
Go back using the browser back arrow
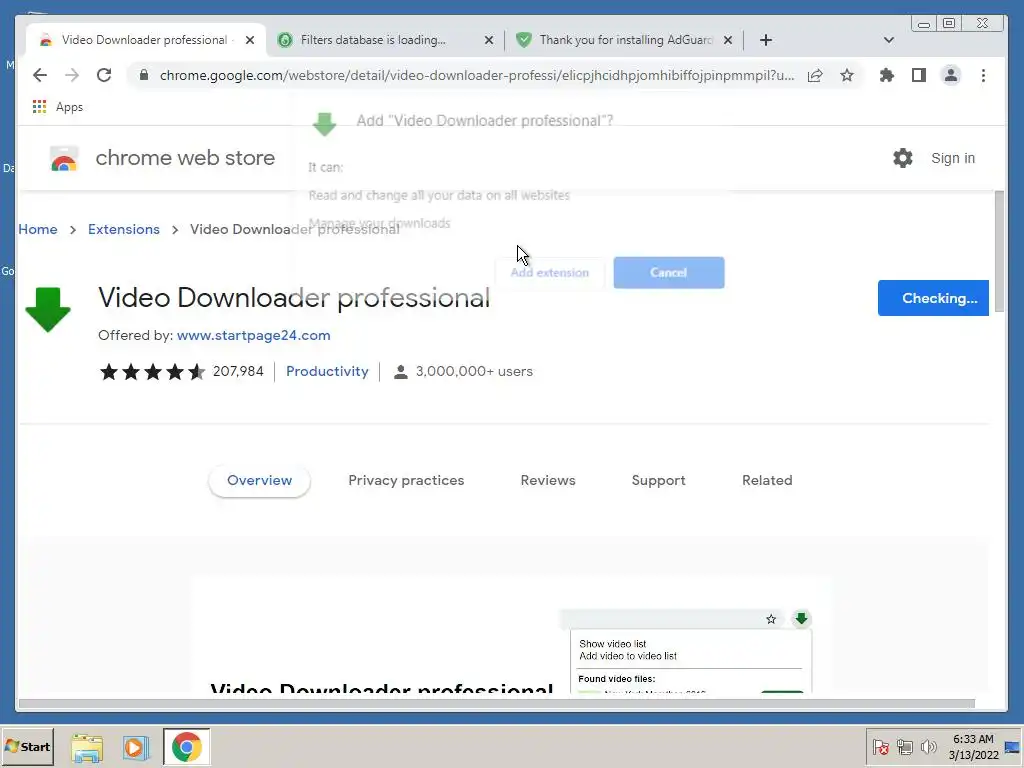coord(40,75)
